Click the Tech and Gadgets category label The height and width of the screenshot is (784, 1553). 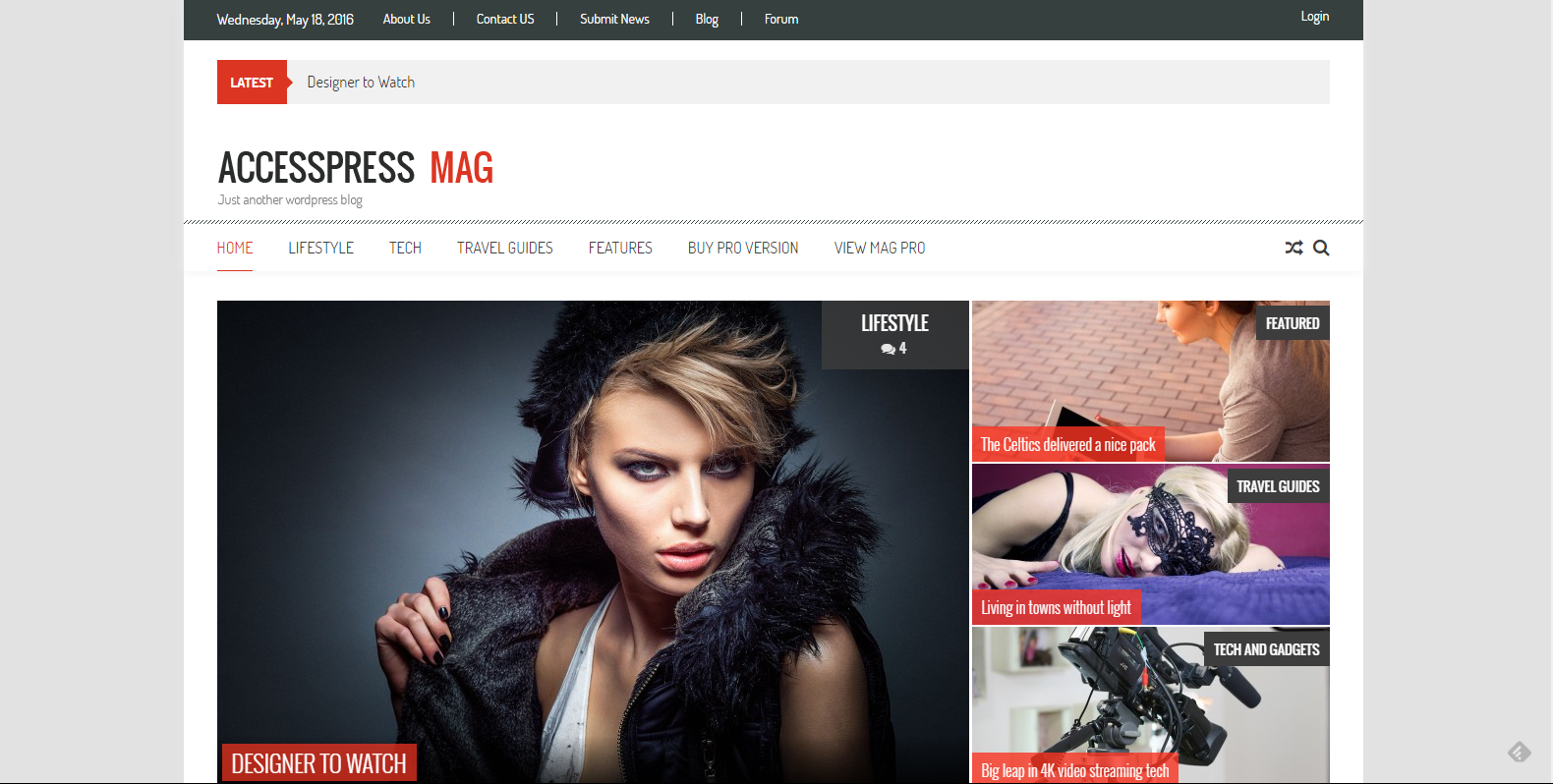1266,649
